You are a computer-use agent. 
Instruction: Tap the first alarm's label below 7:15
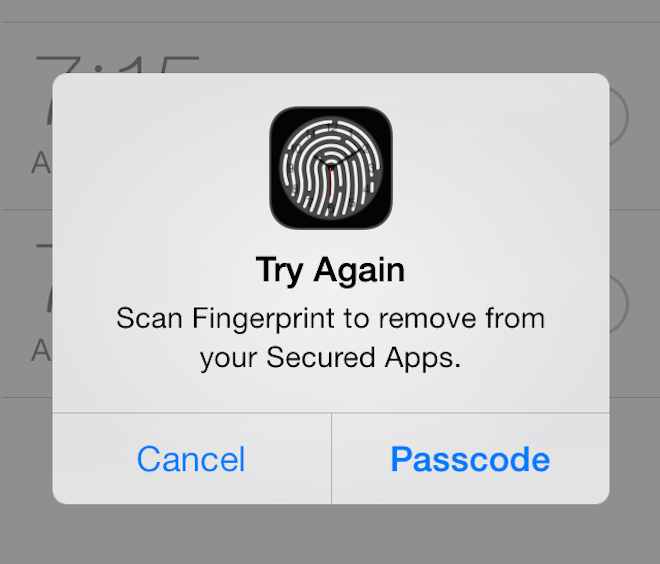41,163
